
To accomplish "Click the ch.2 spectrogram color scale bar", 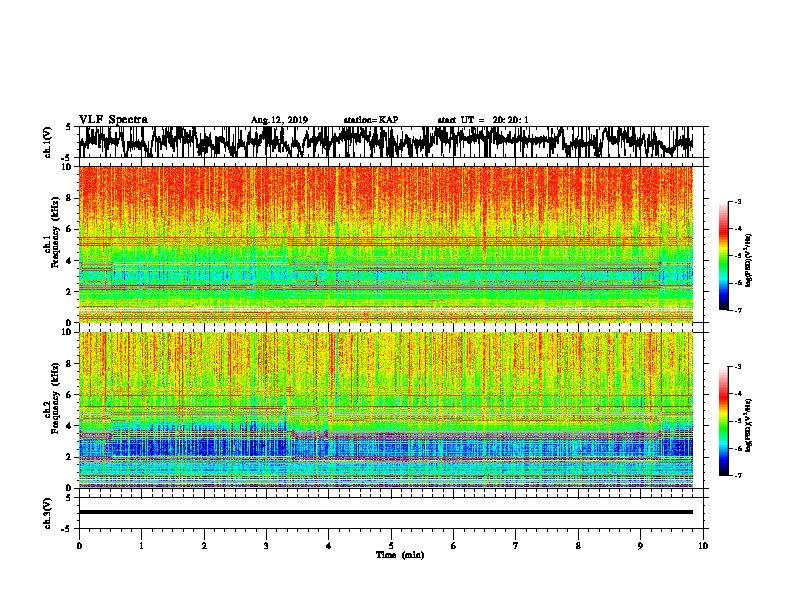I will [x=724, y=421].
